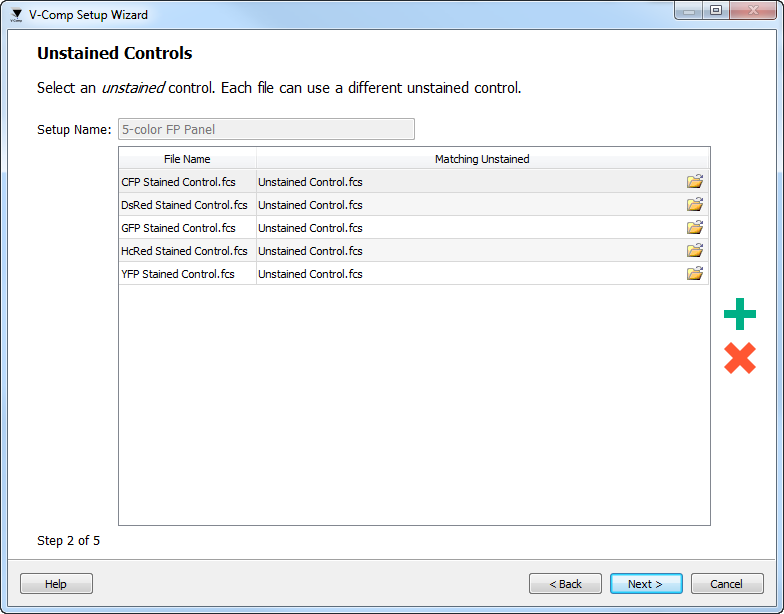Image resolution: width=784 pixels, height=614 pixels.
Task: Proceed with the Next button
Action: (x=645, y=584)
